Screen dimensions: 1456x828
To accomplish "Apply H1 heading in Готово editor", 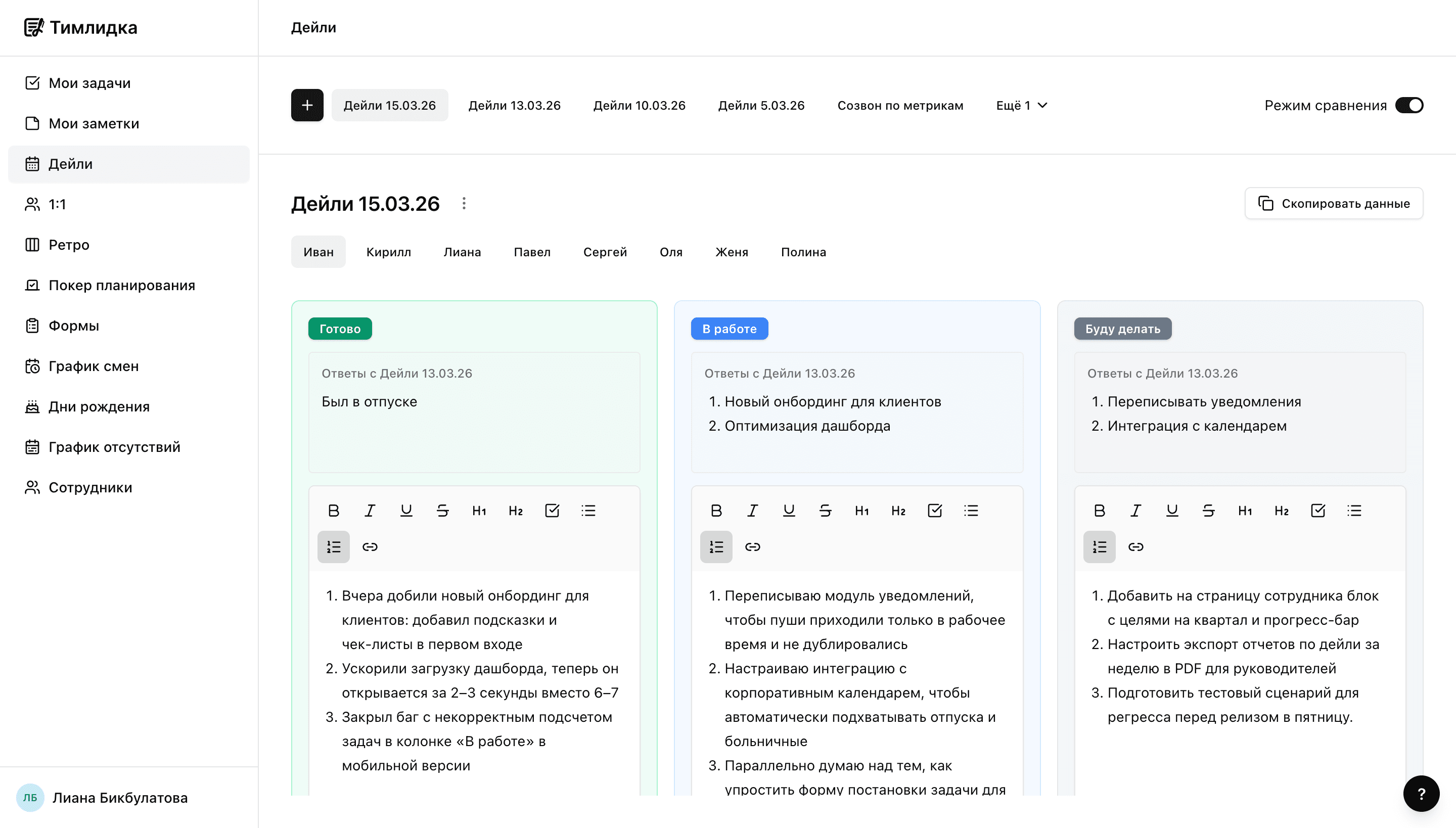I will pos(479,511).
